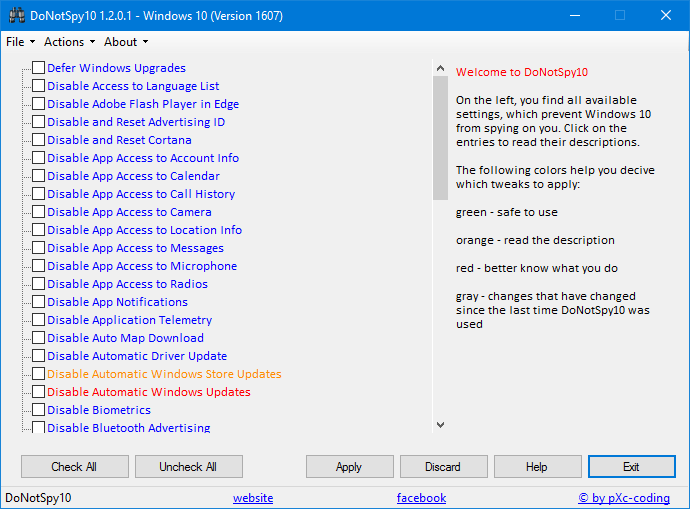Click the Exit button
Viewport: 690px width, 509px height.
(x=632, y=467)
